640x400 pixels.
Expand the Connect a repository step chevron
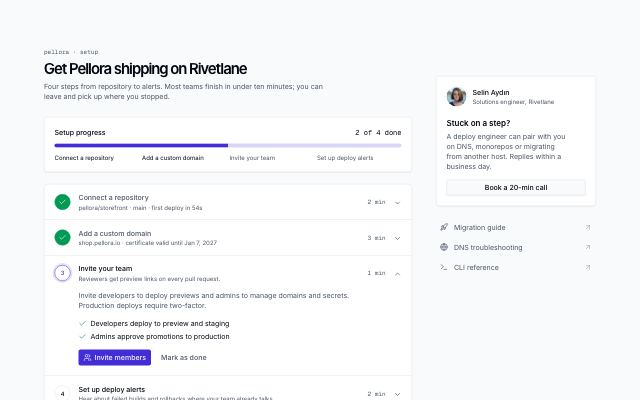pos(397,202)
